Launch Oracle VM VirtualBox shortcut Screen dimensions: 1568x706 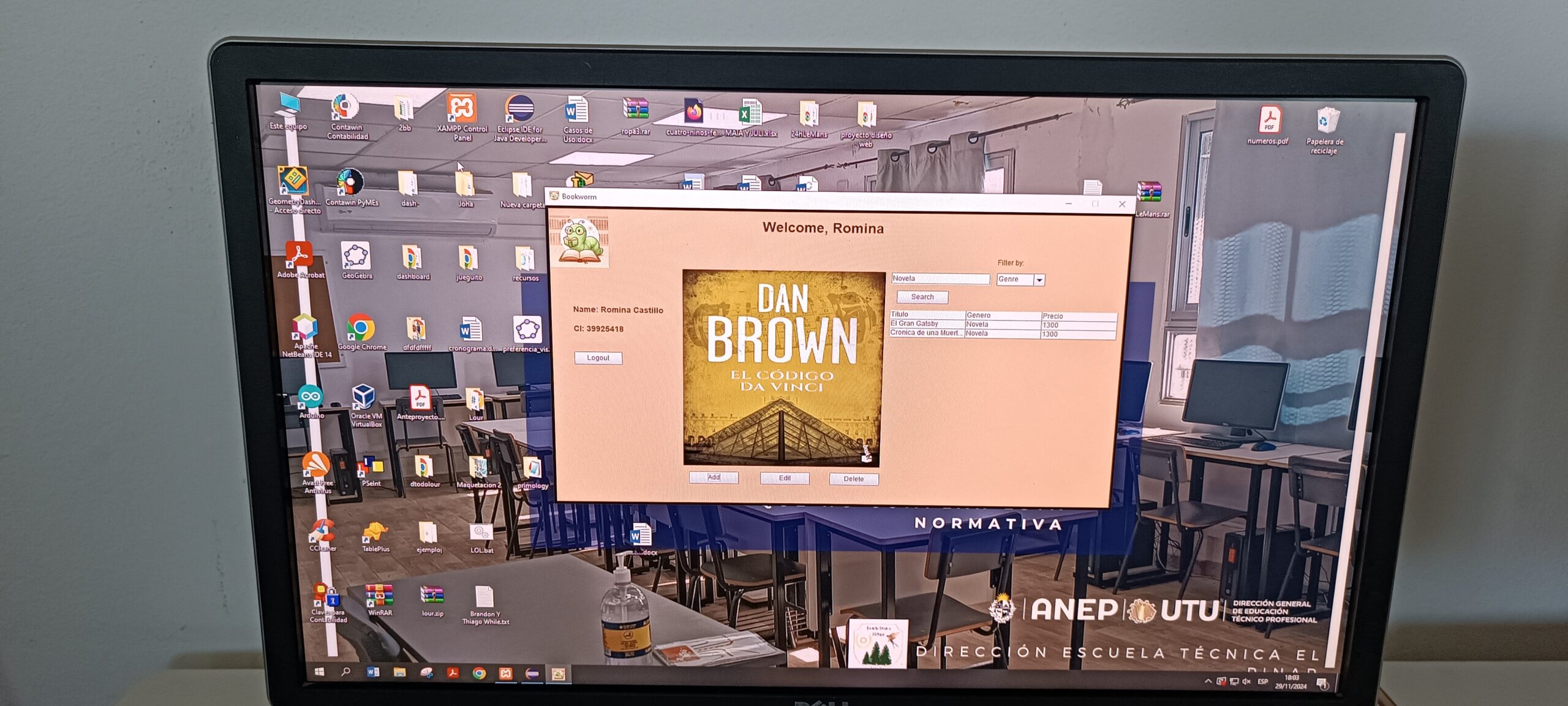363,397
